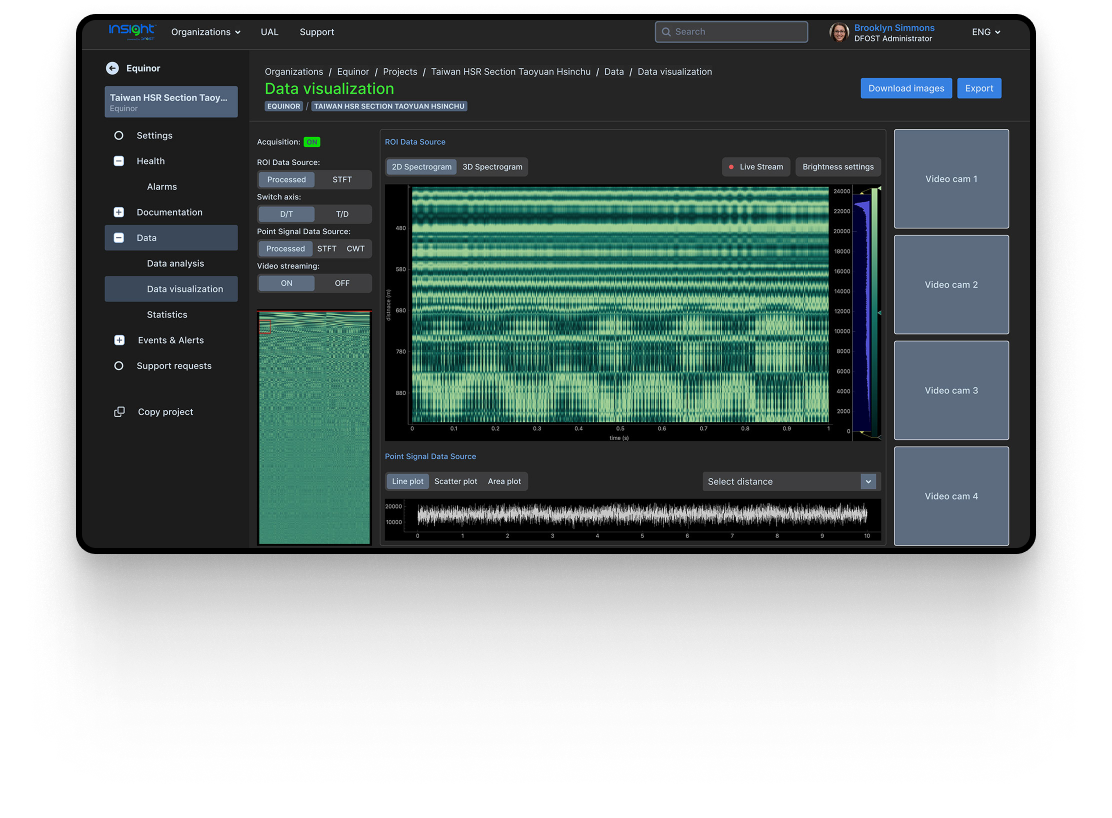Expand the Events & Alerts section
Image resolution: width=1112 pixels, height=818 pixels.
click(119, 340)
